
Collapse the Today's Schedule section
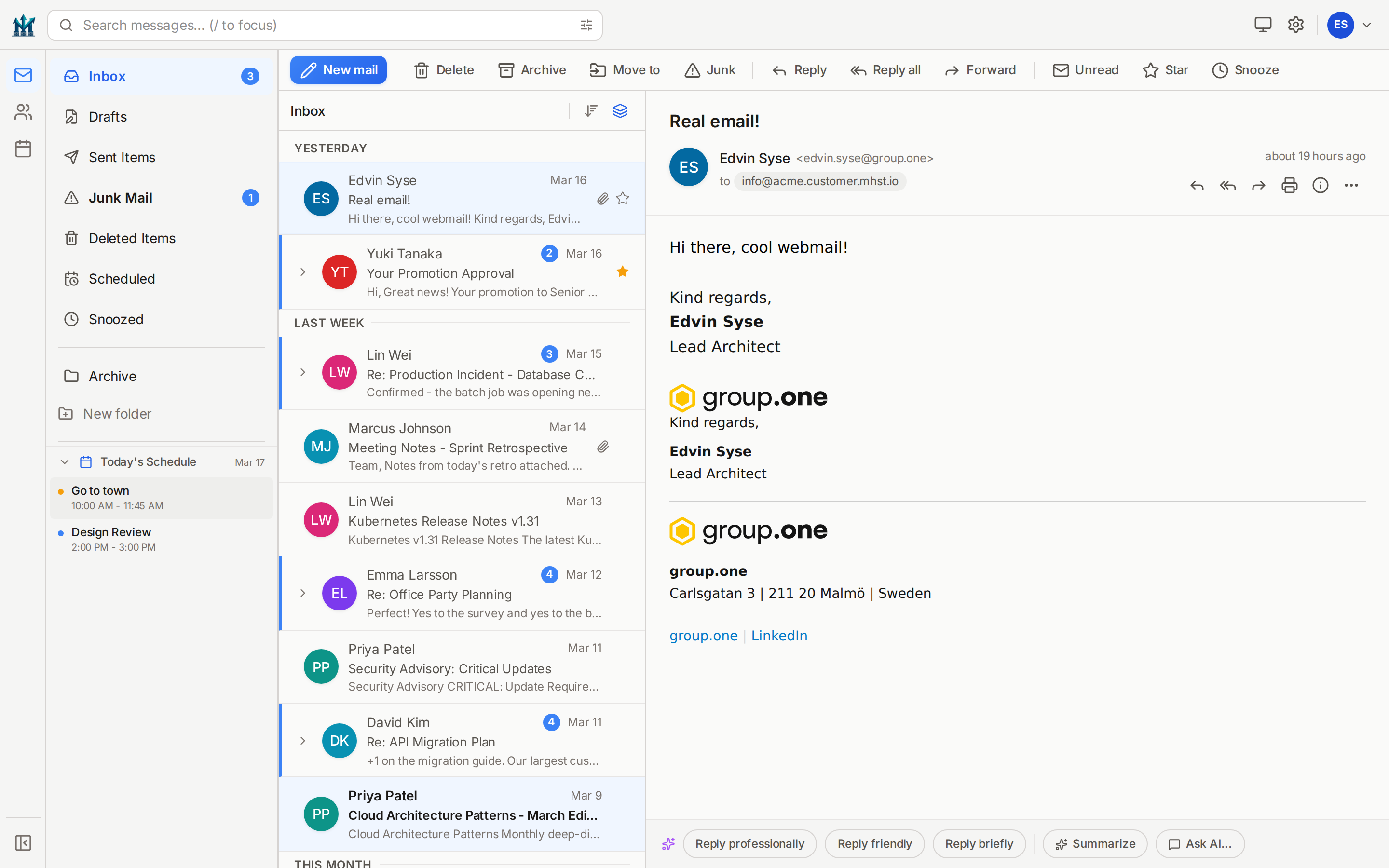pos(64,461)
